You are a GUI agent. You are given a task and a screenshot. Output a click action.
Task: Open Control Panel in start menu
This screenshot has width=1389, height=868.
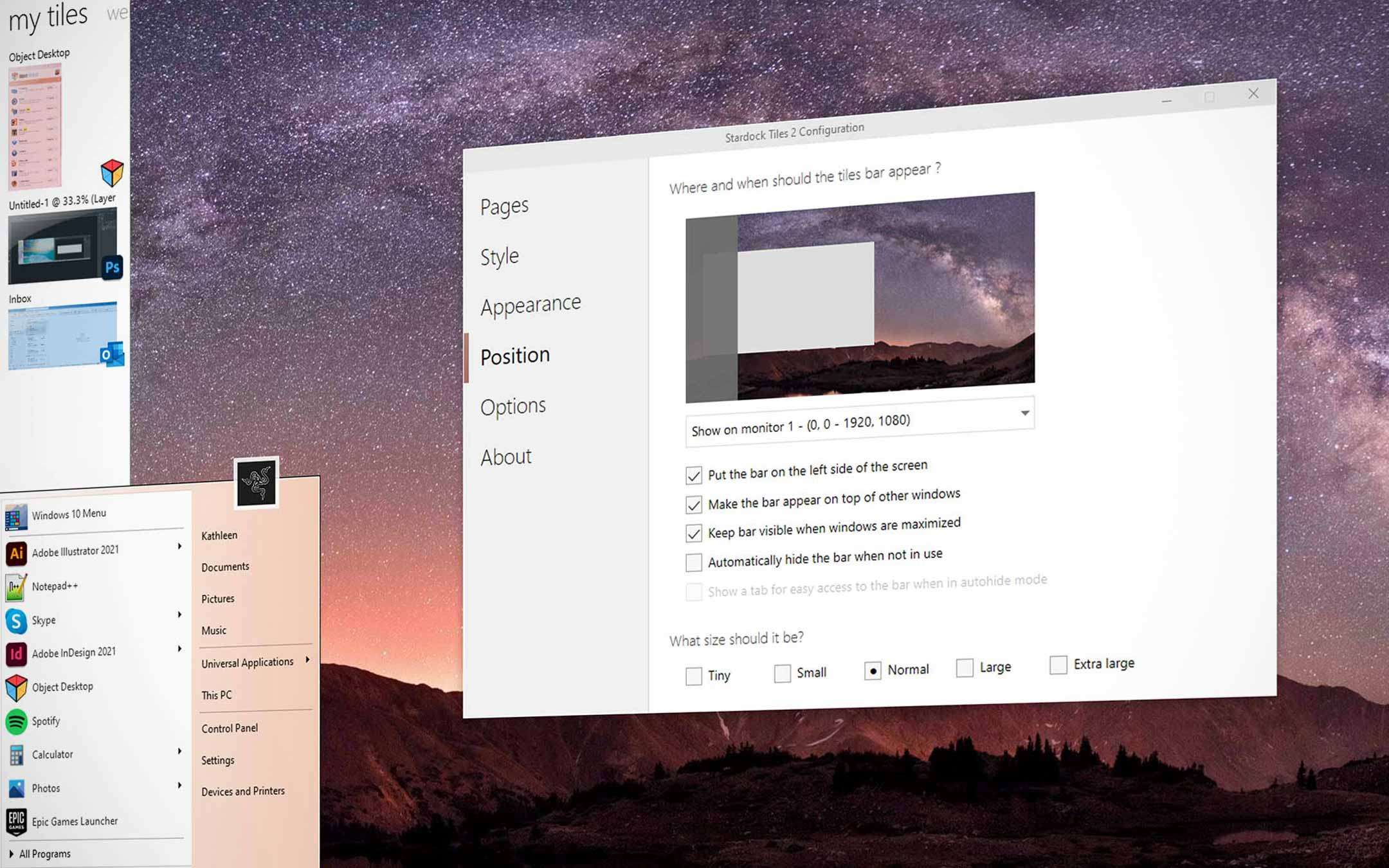[230, 728]
